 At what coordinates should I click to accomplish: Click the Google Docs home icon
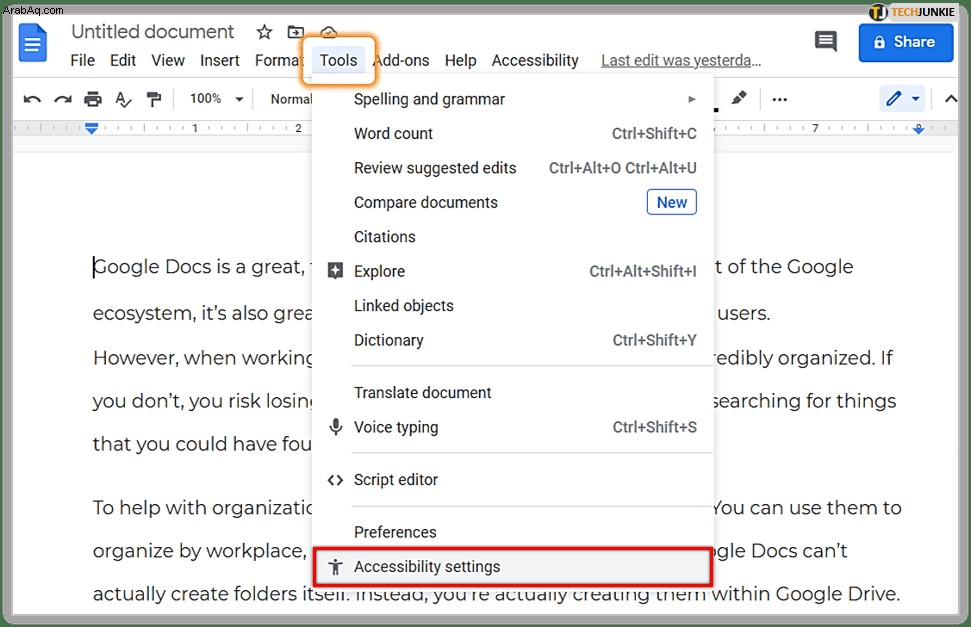click(33, 43)
